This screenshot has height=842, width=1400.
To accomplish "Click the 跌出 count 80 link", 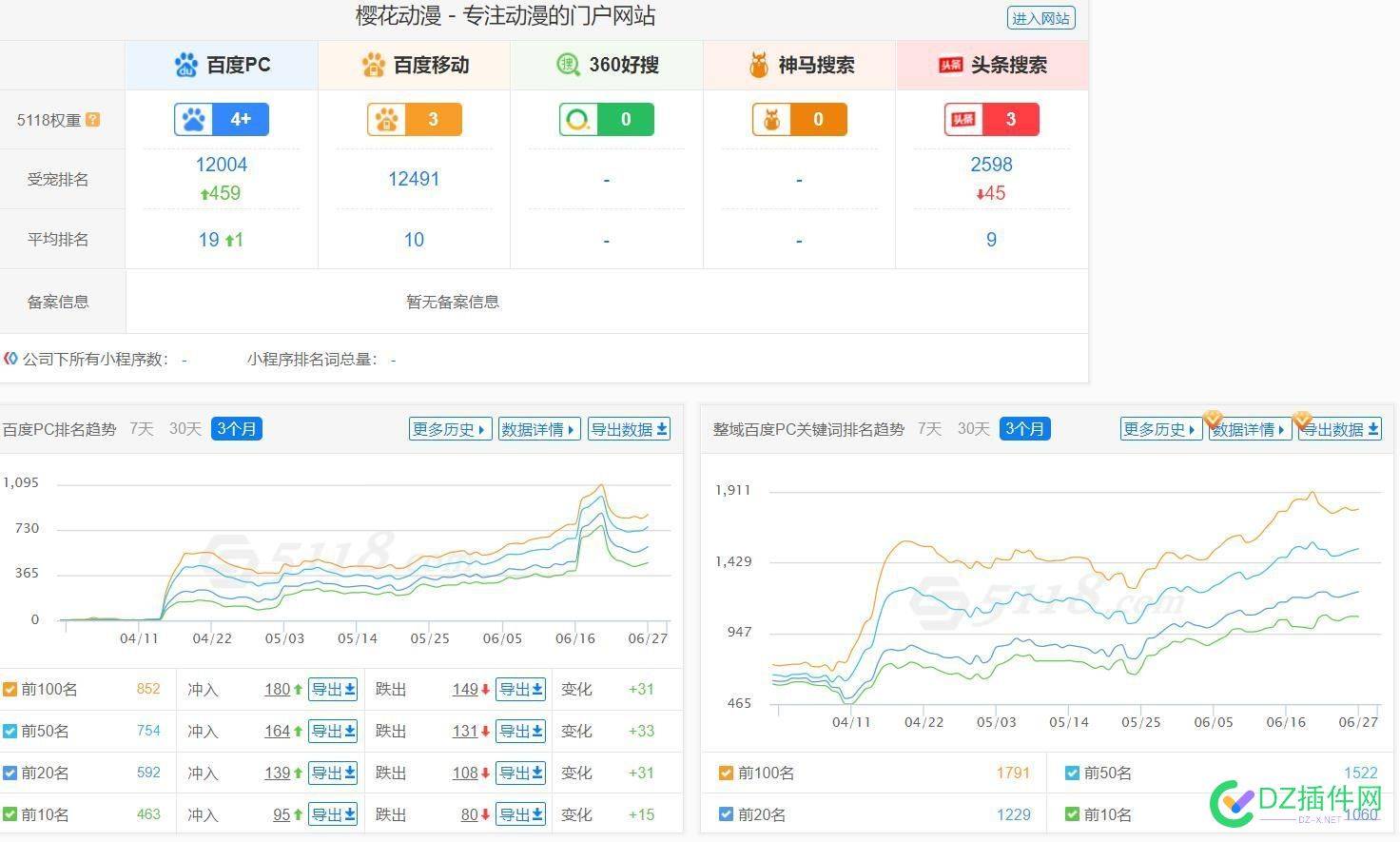I will tap(470, 815).
